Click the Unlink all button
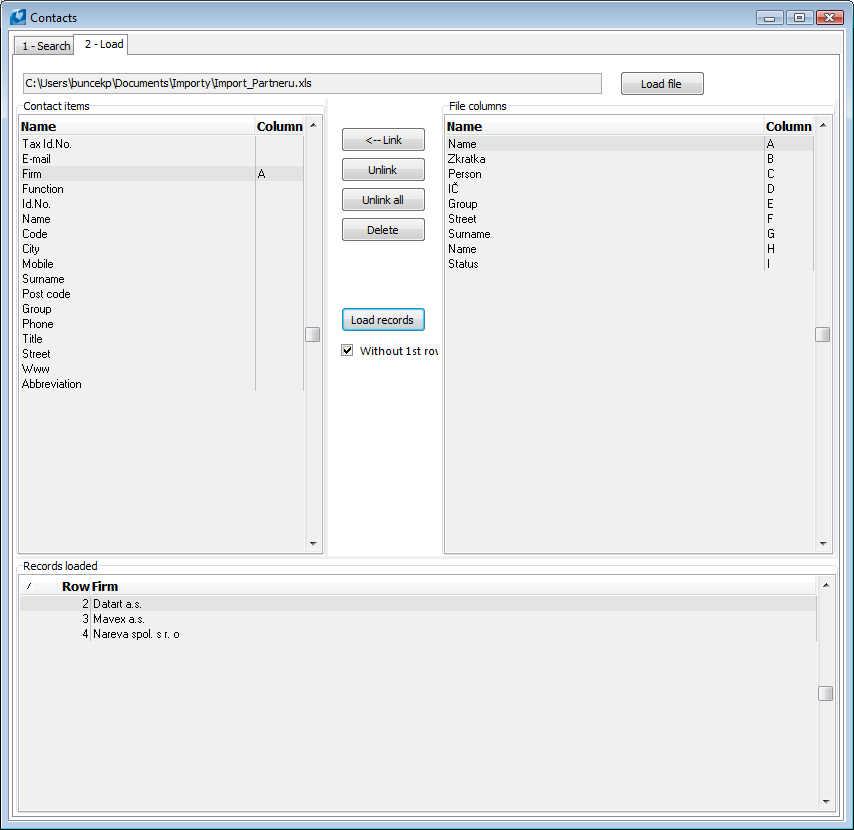 click(383, 200)
